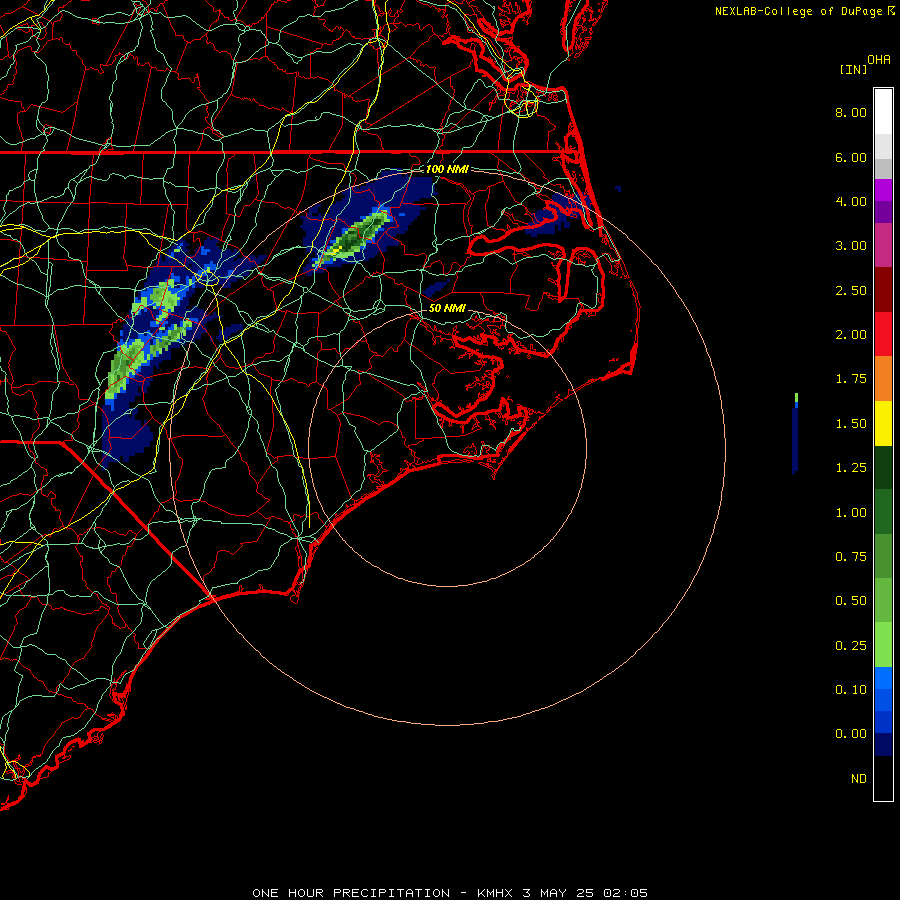
Task: Select the 0.00 legend value
Action: [x=851, y=734]
